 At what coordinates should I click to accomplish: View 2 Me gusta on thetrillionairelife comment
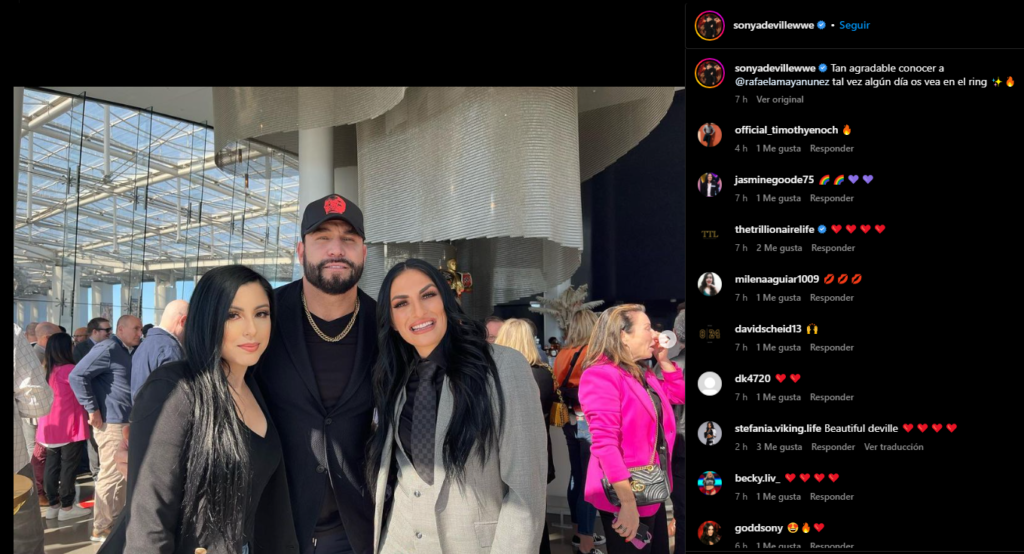(x=778, y=248)
